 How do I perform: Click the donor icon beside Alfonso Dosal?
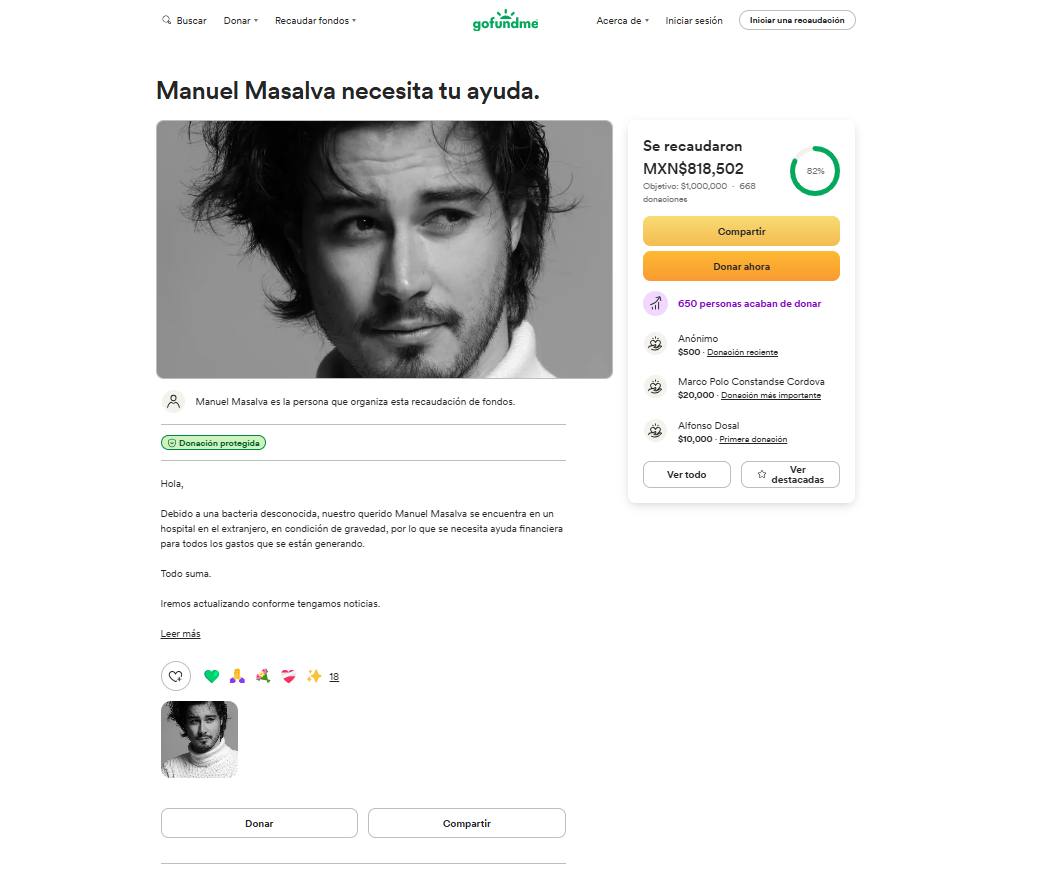tap(655, 431)
